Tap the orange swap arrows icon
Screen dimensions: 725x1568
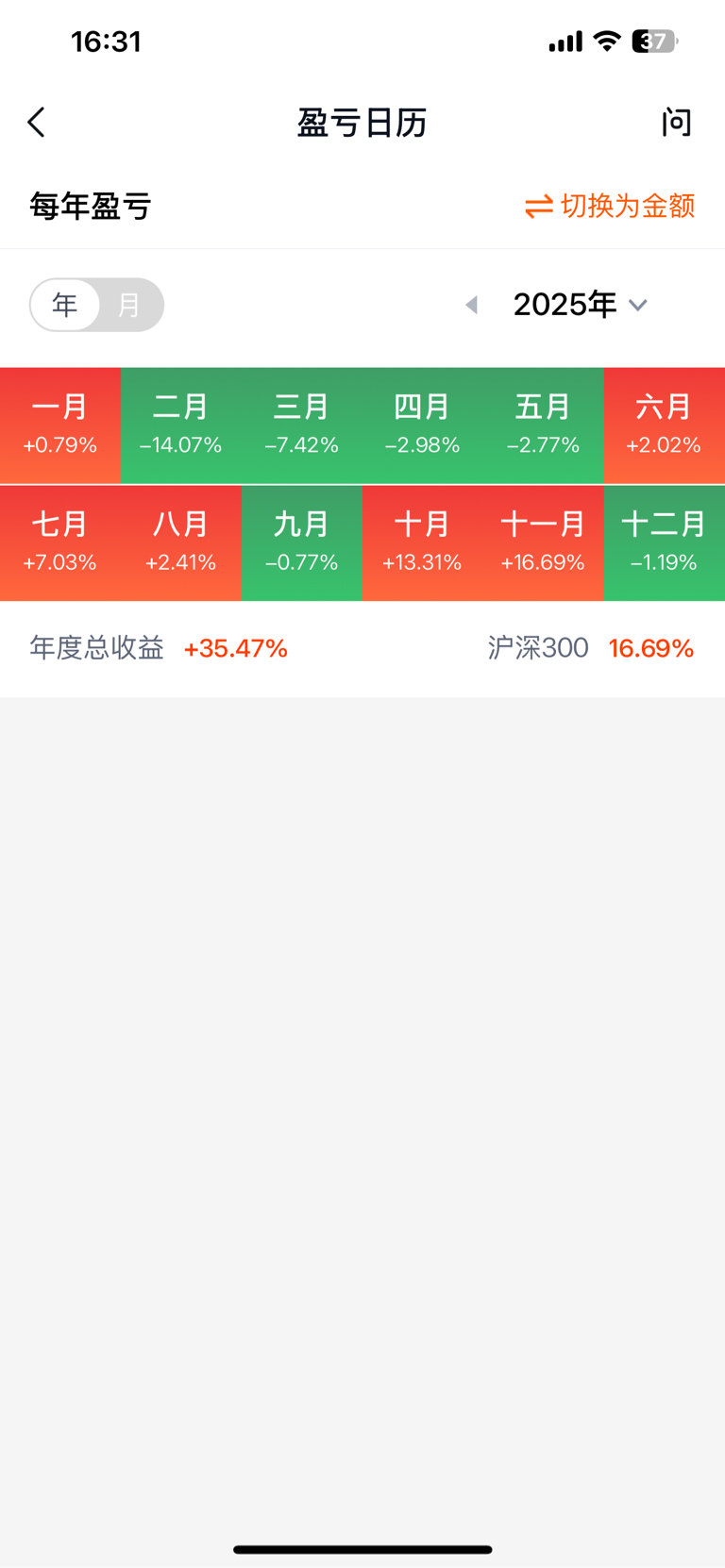[539, 207]
